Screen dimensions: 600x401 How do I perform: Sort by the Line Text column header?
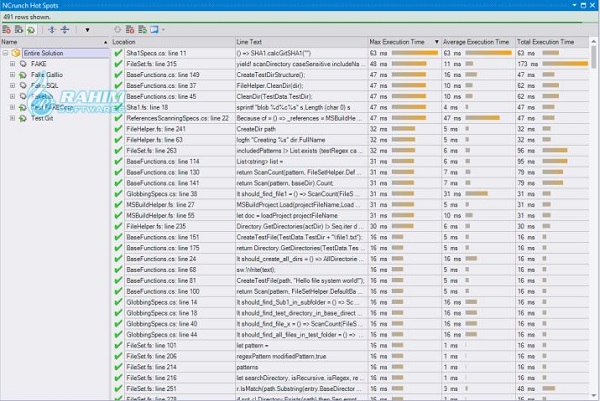[301, 42]
